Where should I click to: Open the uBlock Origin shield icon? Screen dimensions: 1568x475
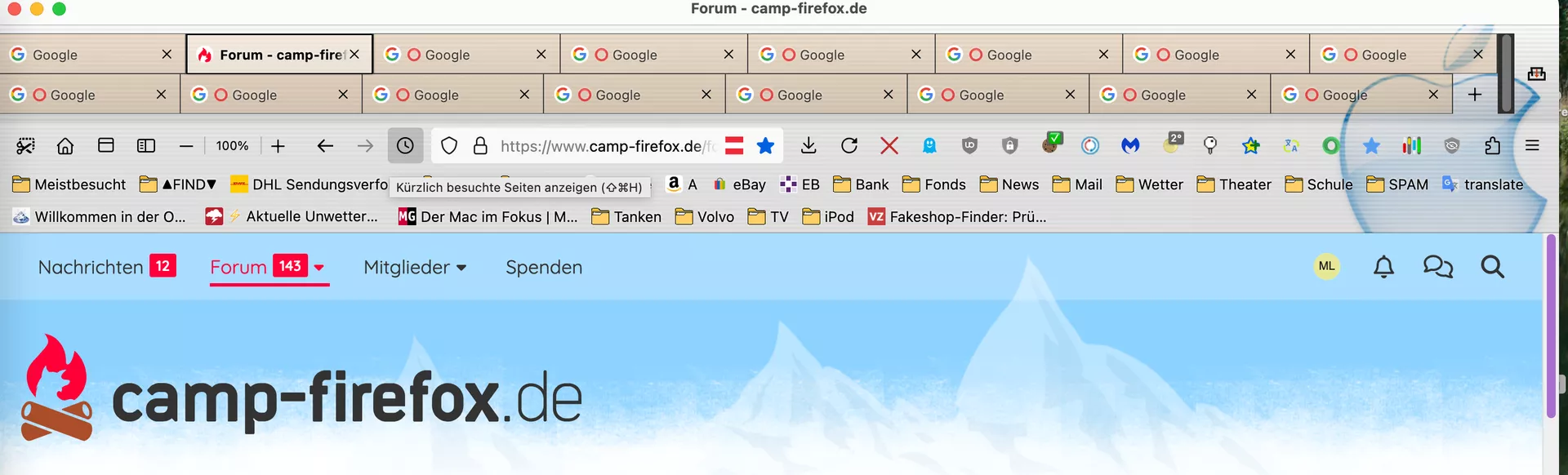coord(969,146)
